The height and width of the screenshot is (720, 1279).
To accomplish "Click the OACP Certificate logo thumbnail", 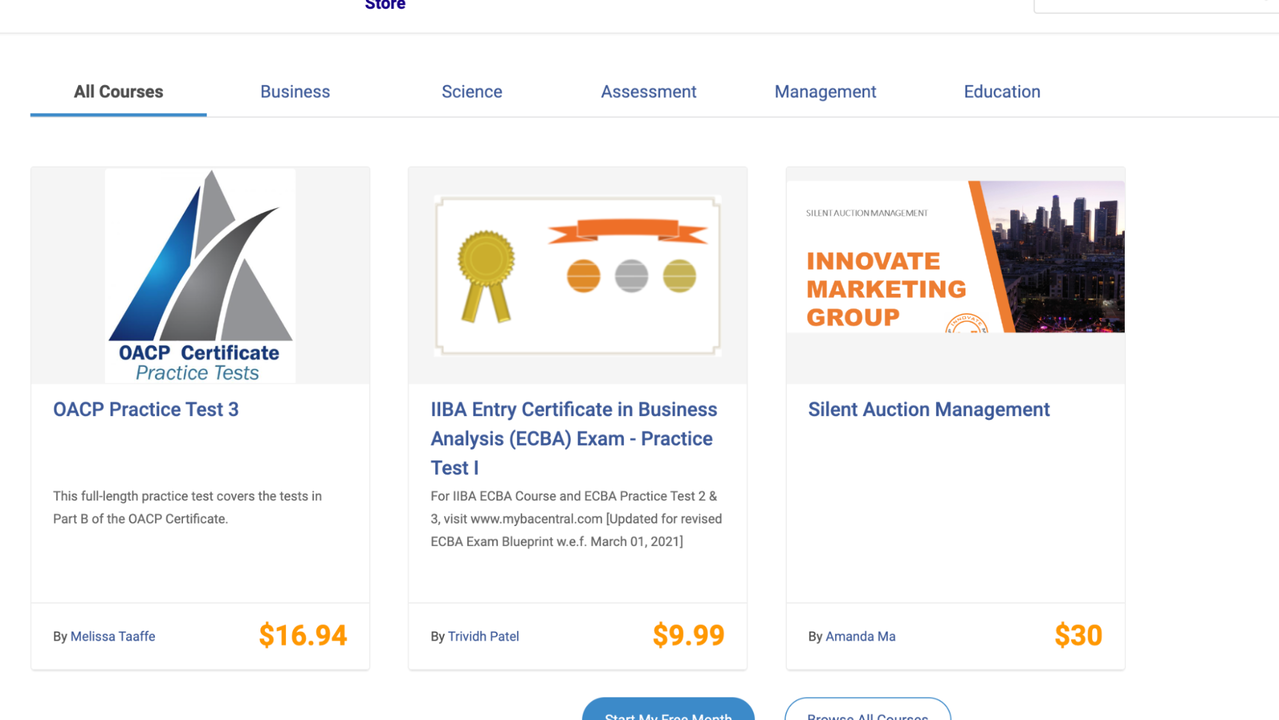I will tap(200, 275).
